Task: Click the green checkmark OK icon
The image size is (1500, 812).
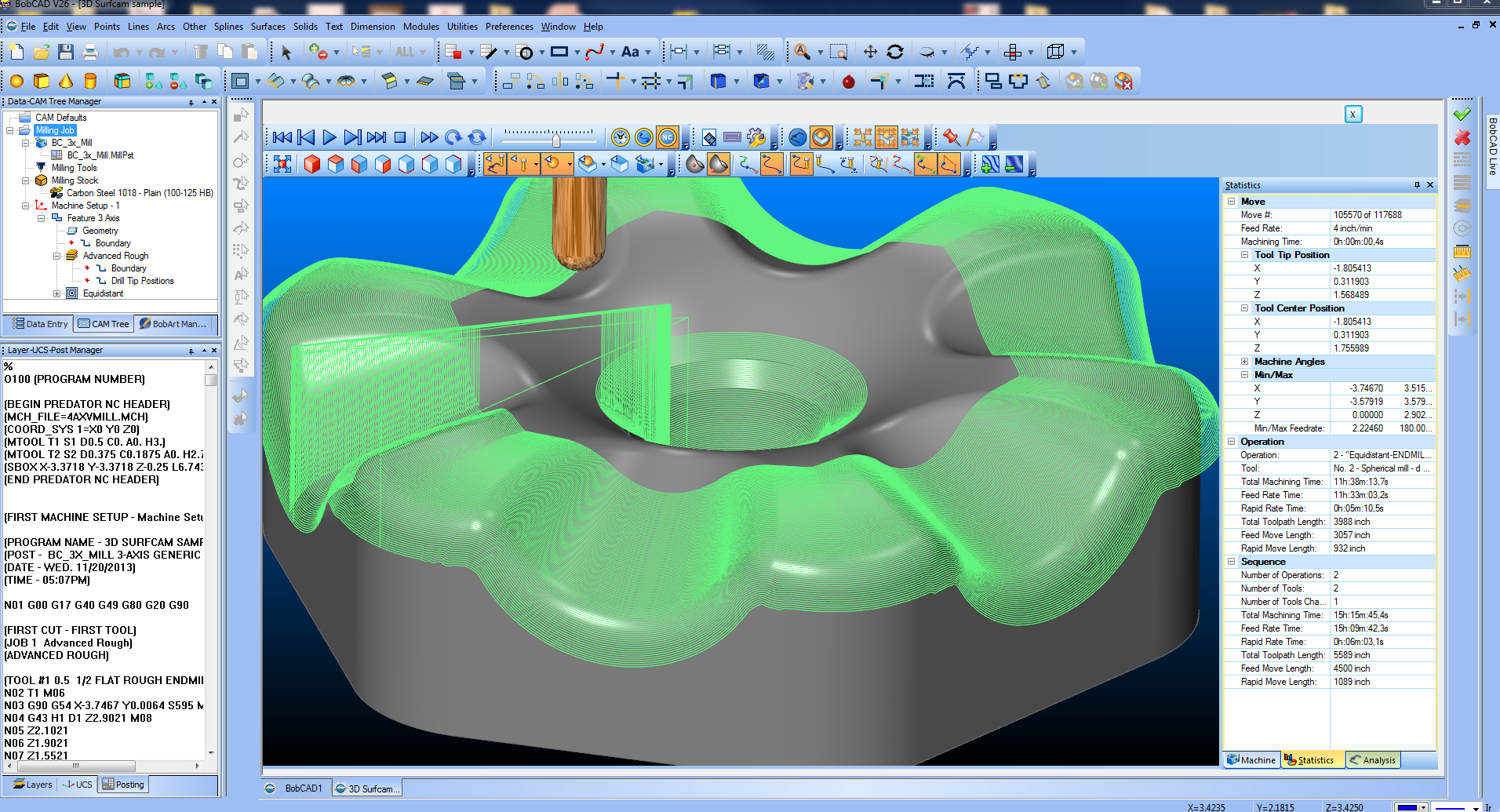Action: (1462, 115)
